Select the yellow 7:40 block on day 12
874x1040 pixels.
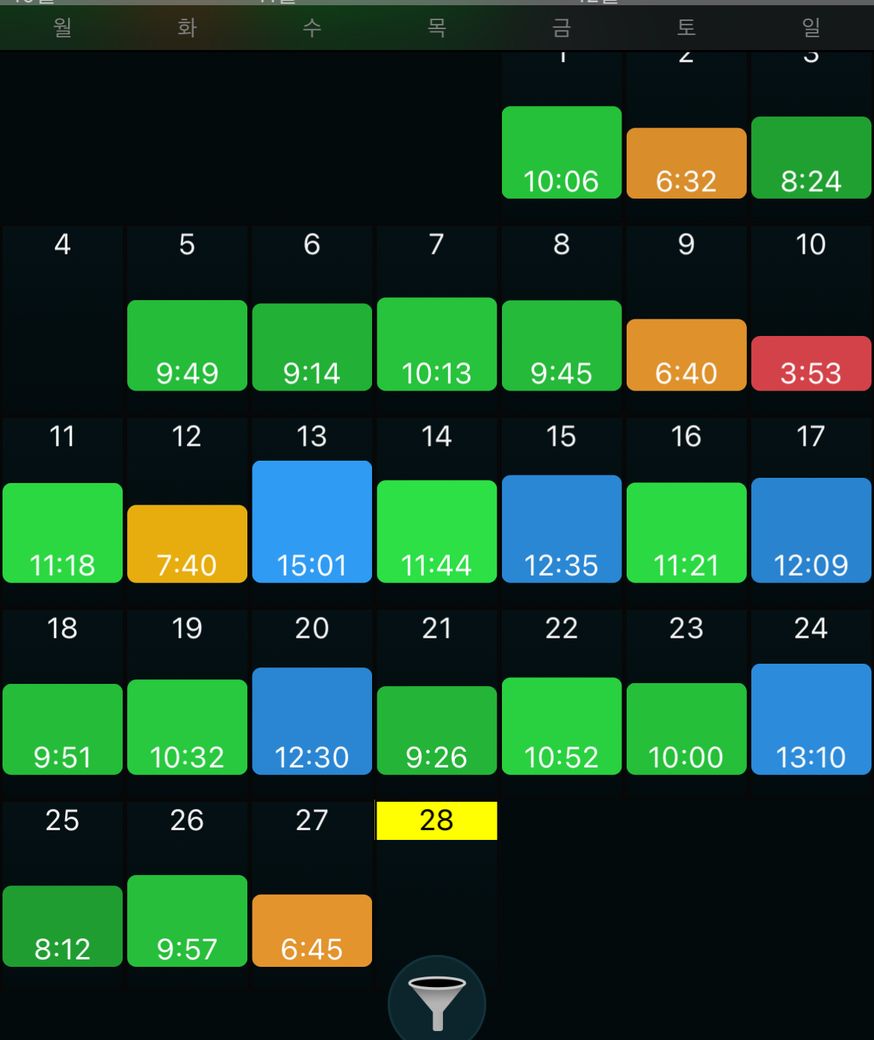coord(187,543)
